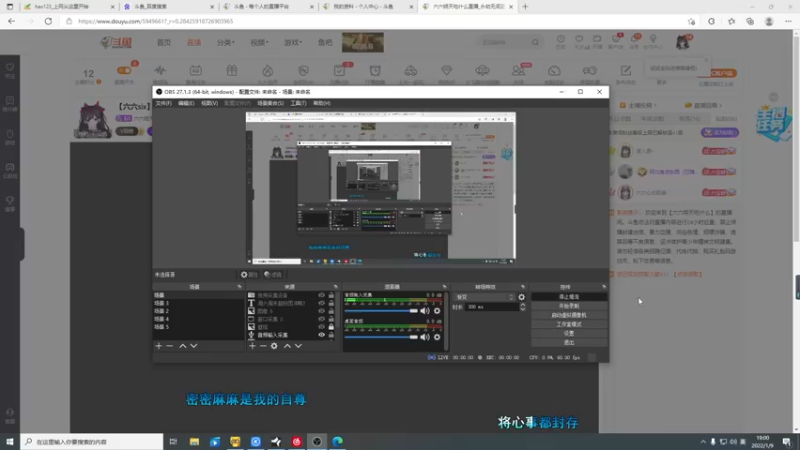Screen dimensions: 800x450
Task: Adjust 音频输入采集 volume slider
Action: click(x=381, y=311)
